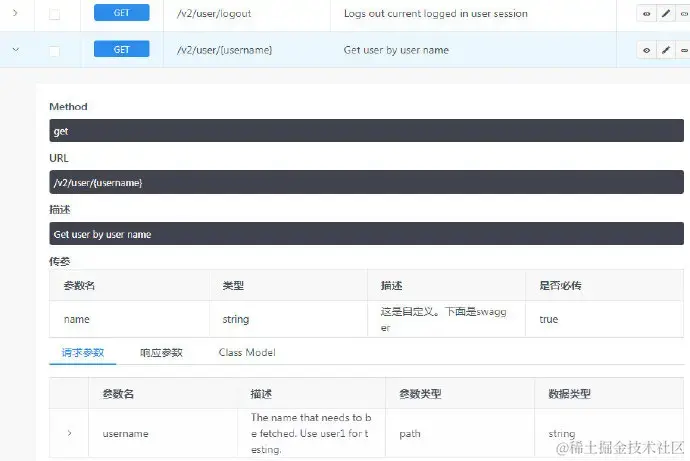Viewport: 690px width, 461px height.
Task: Delete the Get user by user name row
Action: point(683,50)
